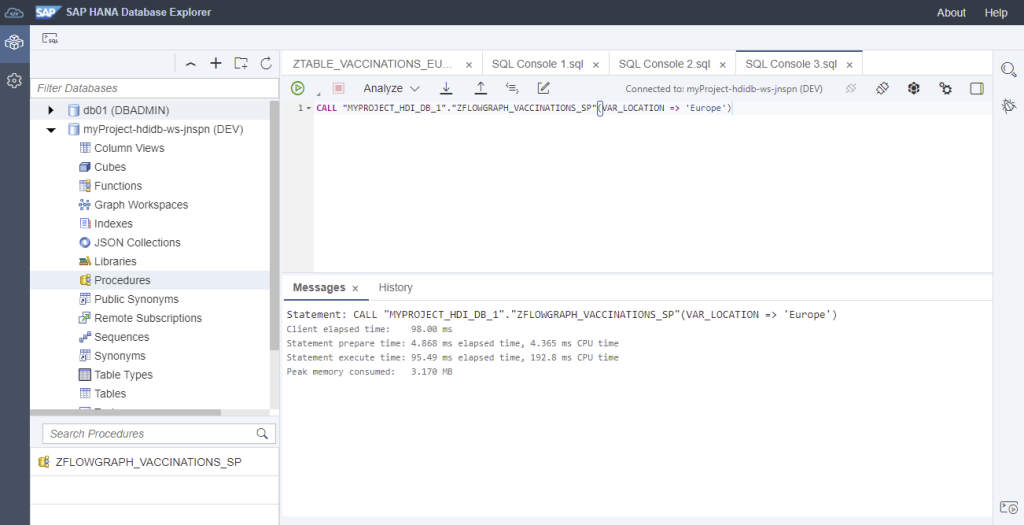This screenshot has height=525, width=1024.
Task: Open Sequences in the tree
Action: coord(121,337)
